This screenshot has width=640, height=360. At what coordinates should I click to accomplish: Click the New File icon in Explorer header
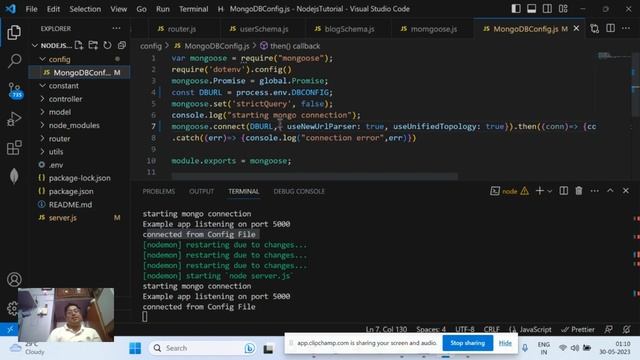79,45
